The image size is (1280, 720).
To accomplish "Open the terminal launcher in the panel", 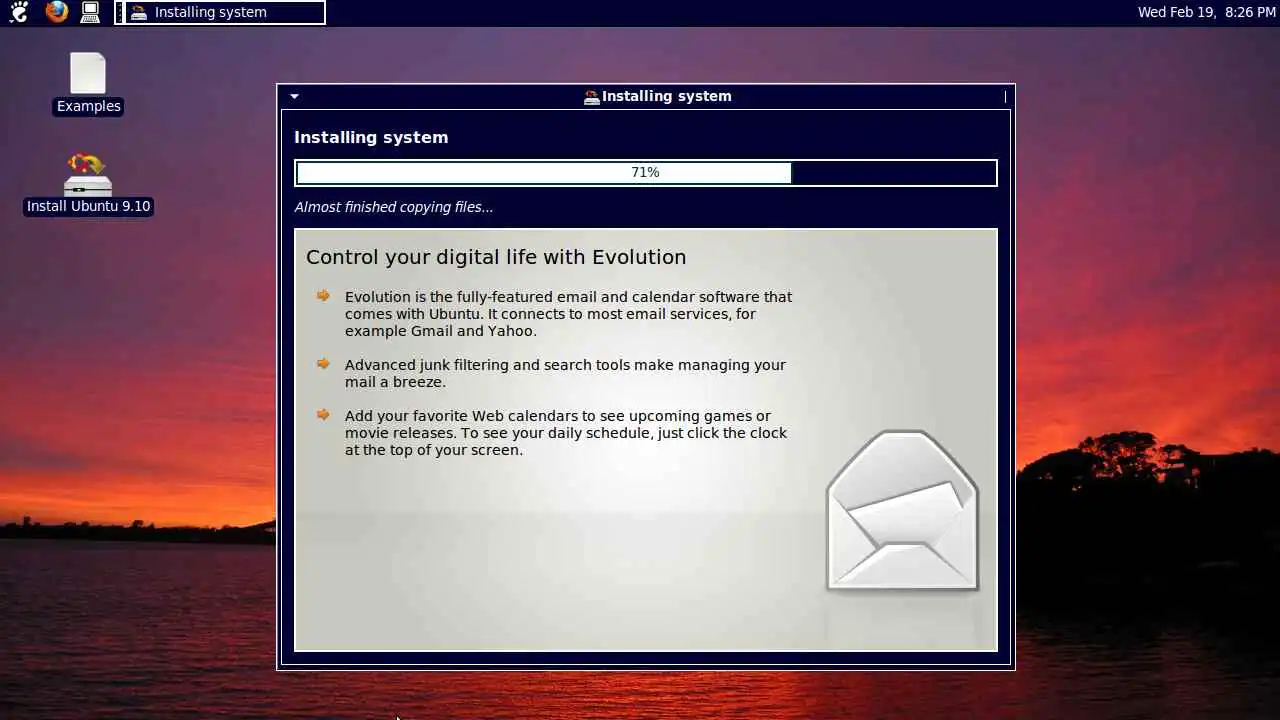I will click(x=90, y=12).
